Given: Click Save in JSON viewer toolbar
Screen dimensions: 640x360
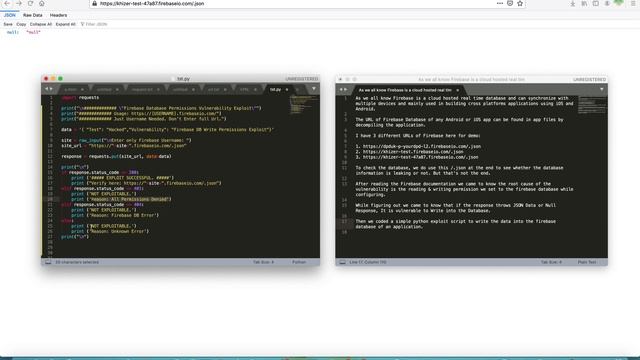Looking at the screenshot, I should pos(8,24).
